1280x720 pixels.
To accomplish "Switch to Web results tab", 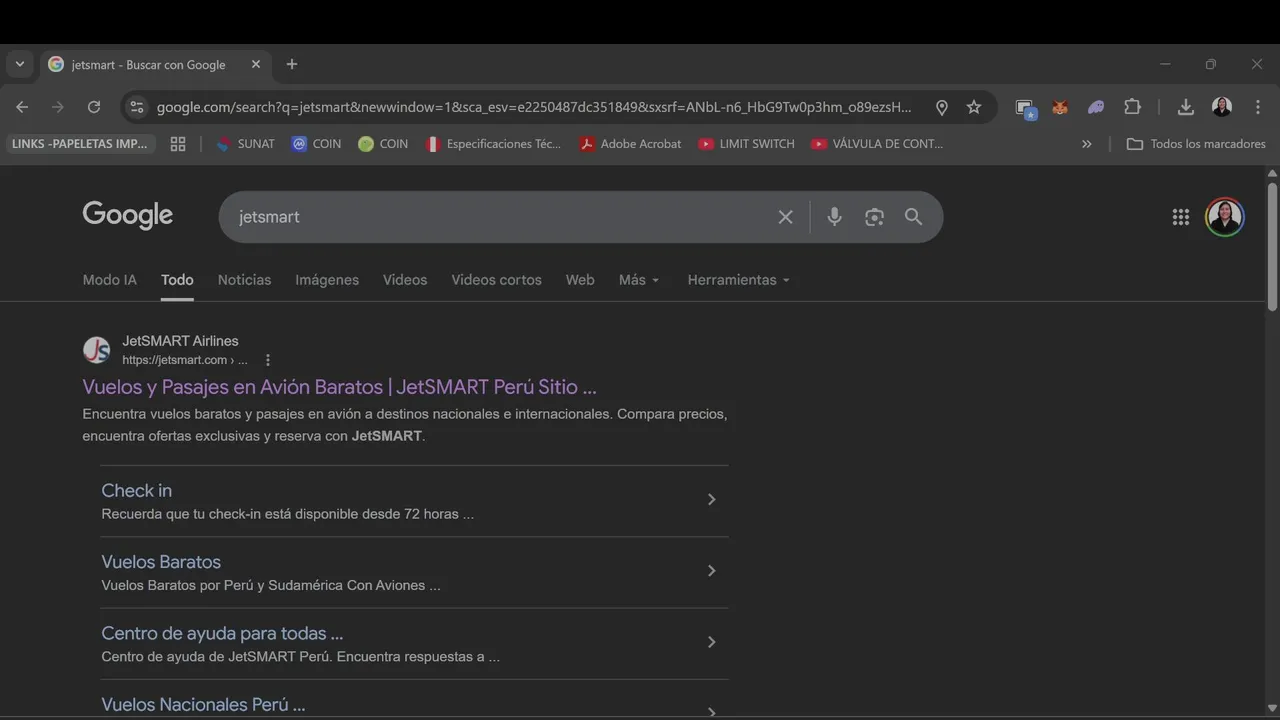I will click(580, 280).
